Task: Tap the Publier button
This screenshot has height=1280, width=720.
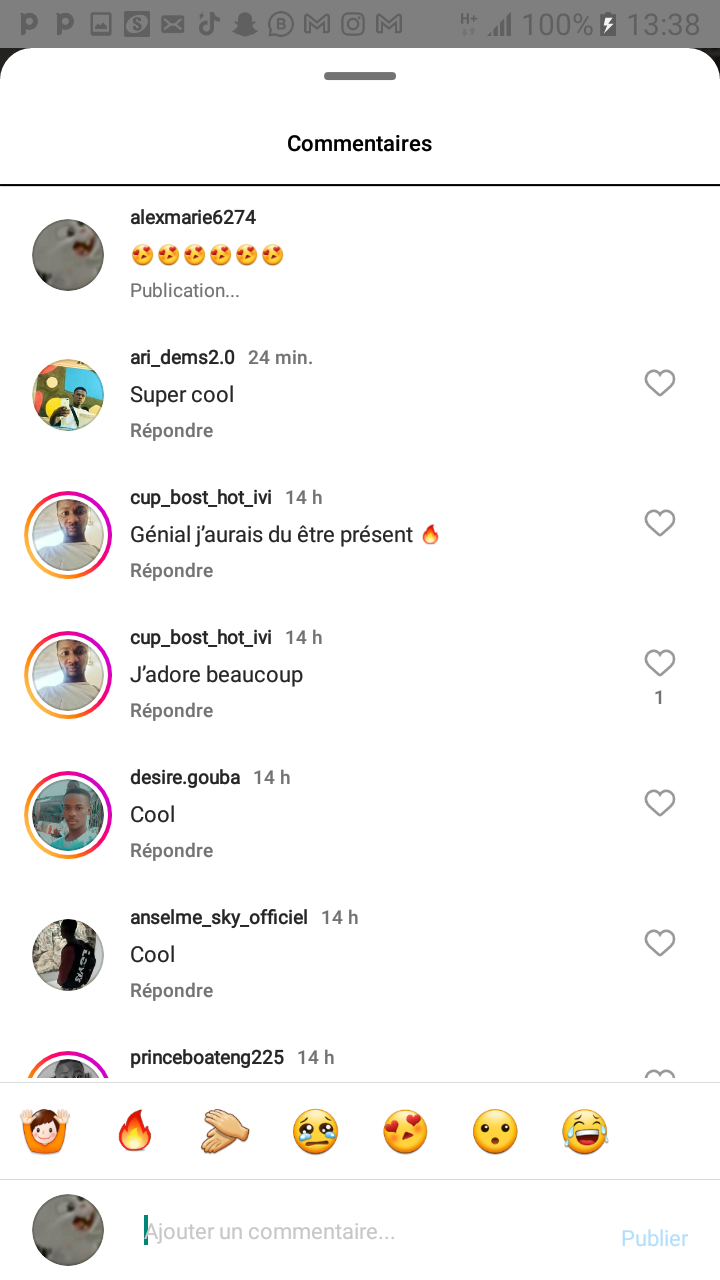Action: [x=654, y=1238]
